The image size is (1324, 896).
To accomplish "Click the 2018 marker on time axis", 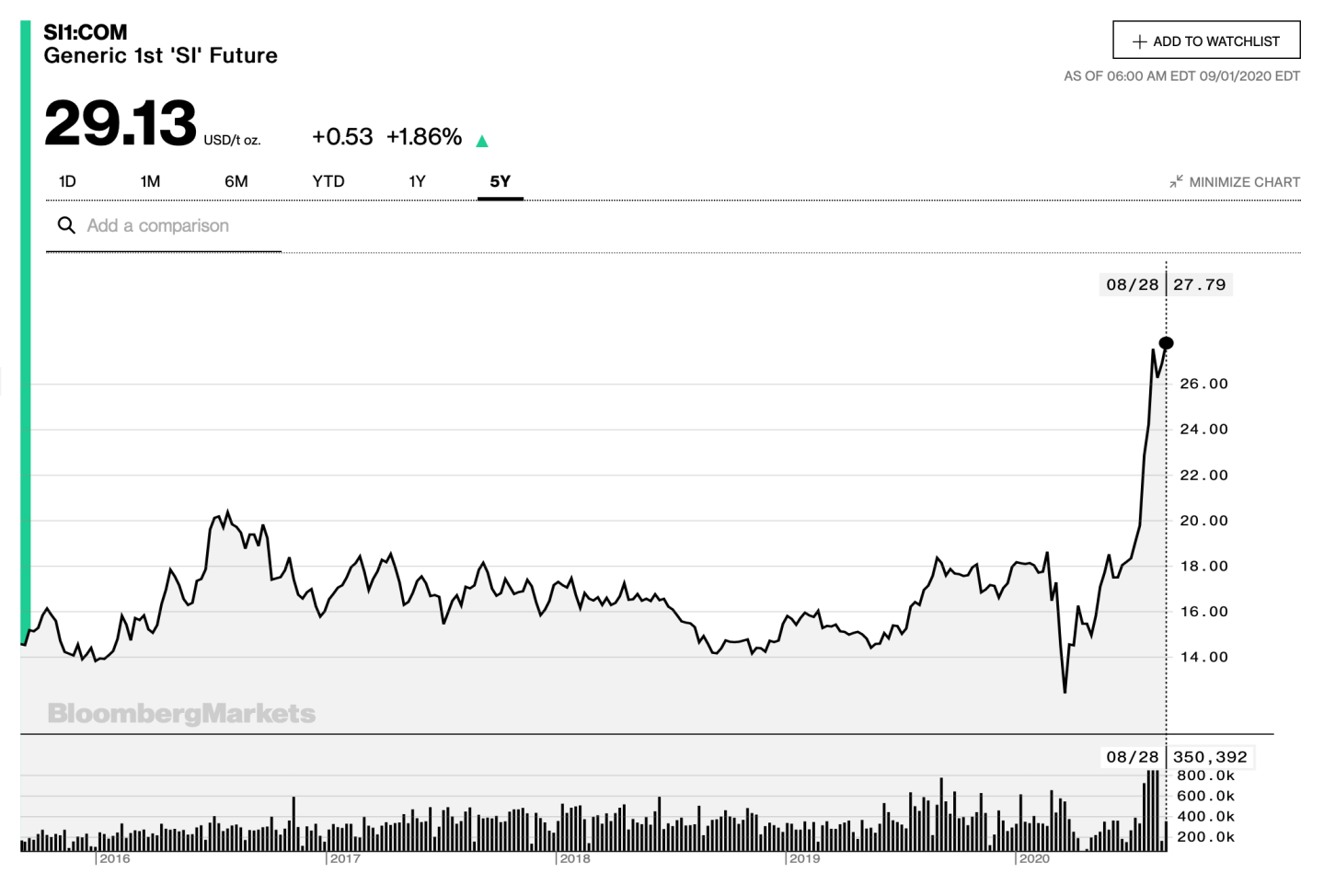I will [x=575, y=858].
